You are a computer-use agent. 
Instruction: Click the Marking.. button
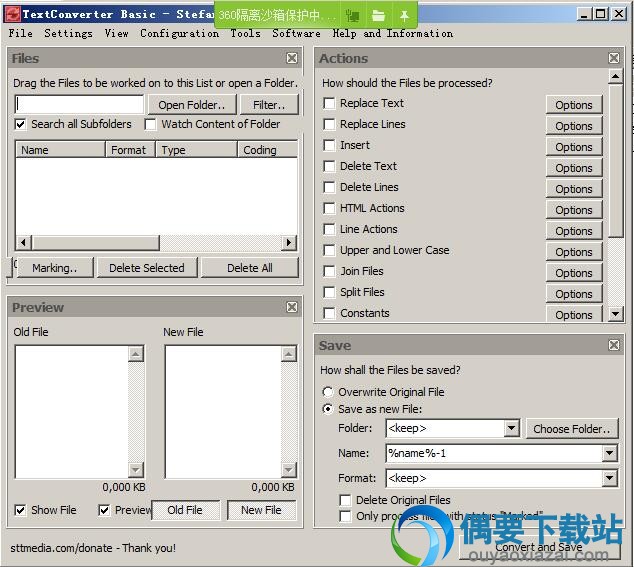pos(55,268)
